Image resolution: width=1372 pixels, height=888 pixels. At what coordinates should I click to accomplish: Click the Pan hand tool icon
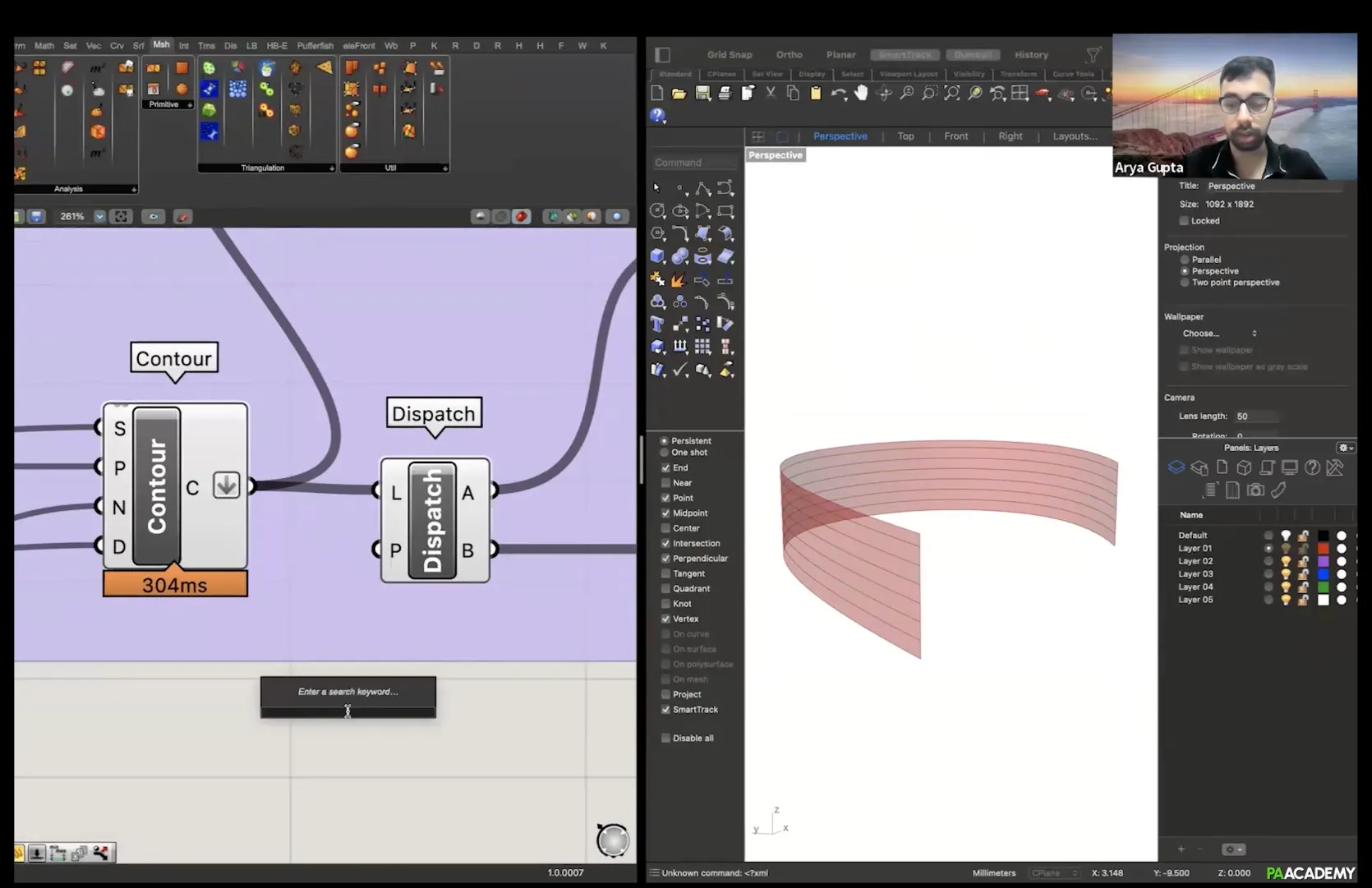coord(861,94)
